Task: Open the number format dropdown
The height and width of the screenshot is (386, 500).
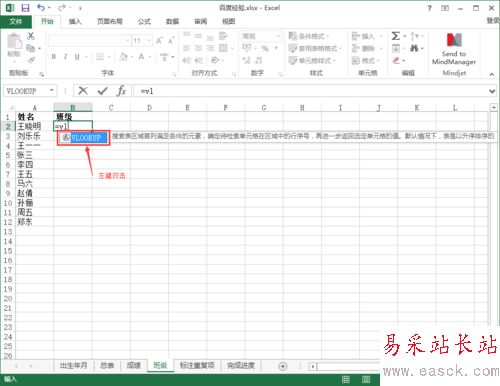Action: 278,36
